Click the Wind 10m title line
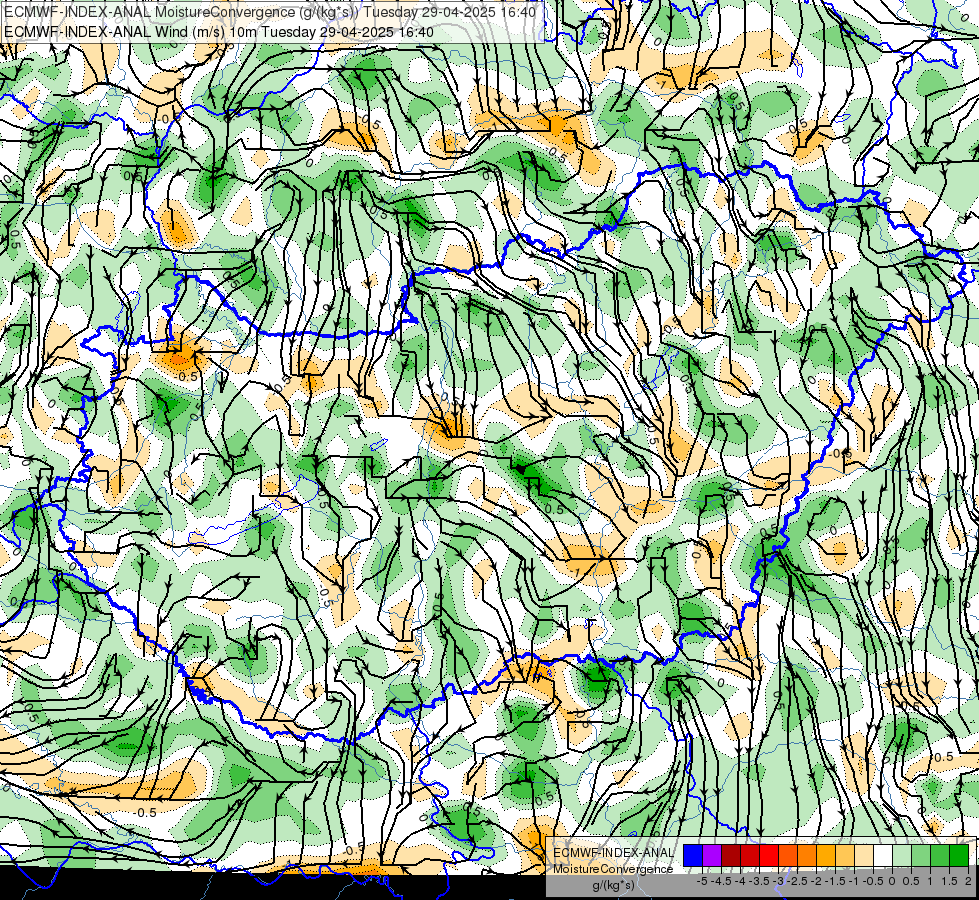Screen dimensions: 979x900 click(x=219, y=31)
